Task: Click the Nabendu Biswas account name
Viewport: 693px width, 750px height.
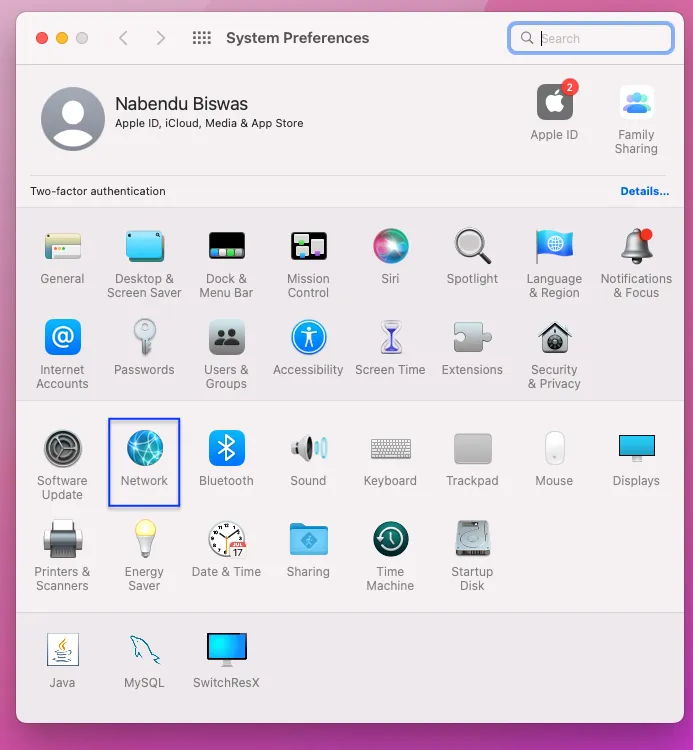Action: click(x=182, y=104)
